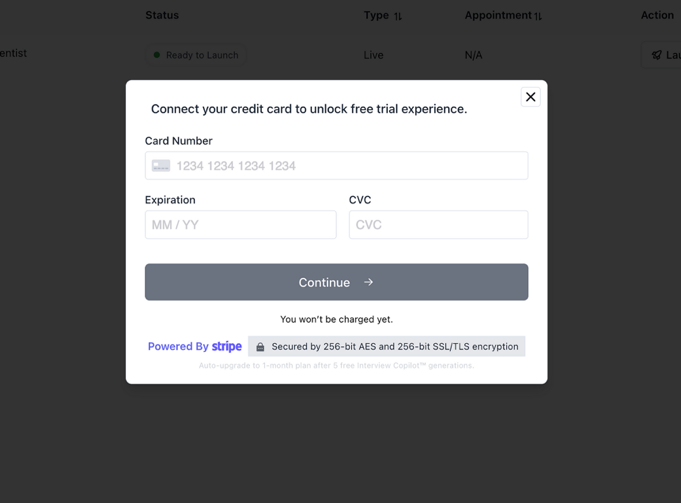Sort using the Type column sort icon

click(398, 16)
